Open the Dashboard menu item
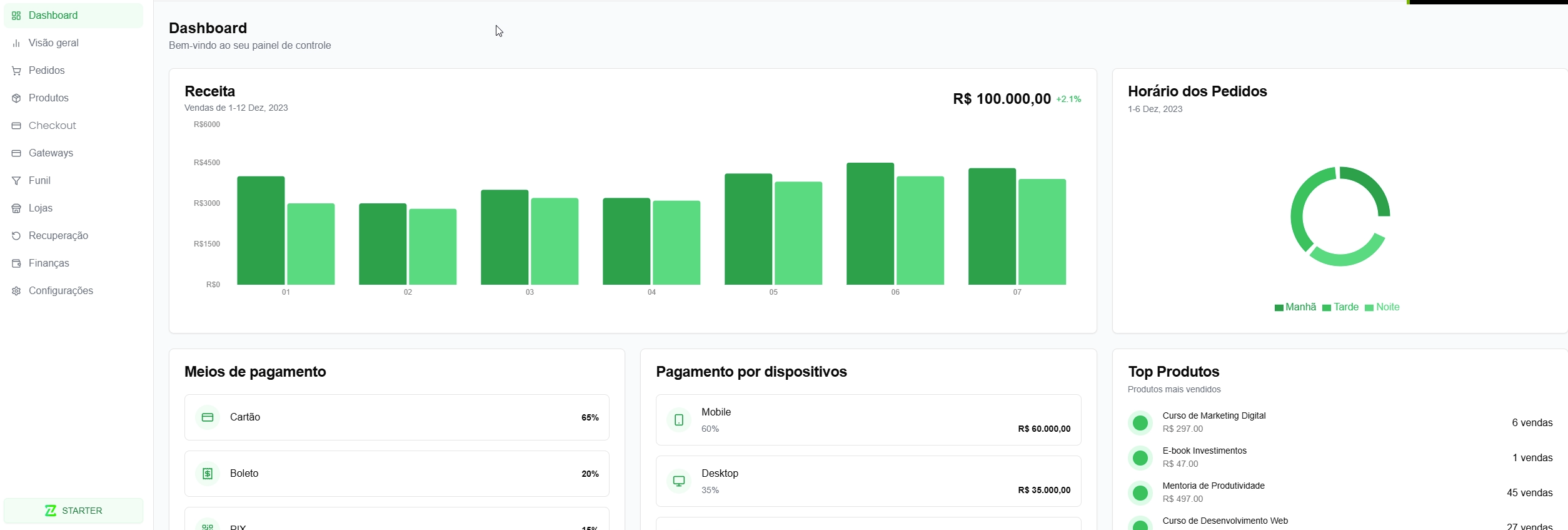Image resolution: width=1568 pixels, height=530 pixels. [73, 16]
